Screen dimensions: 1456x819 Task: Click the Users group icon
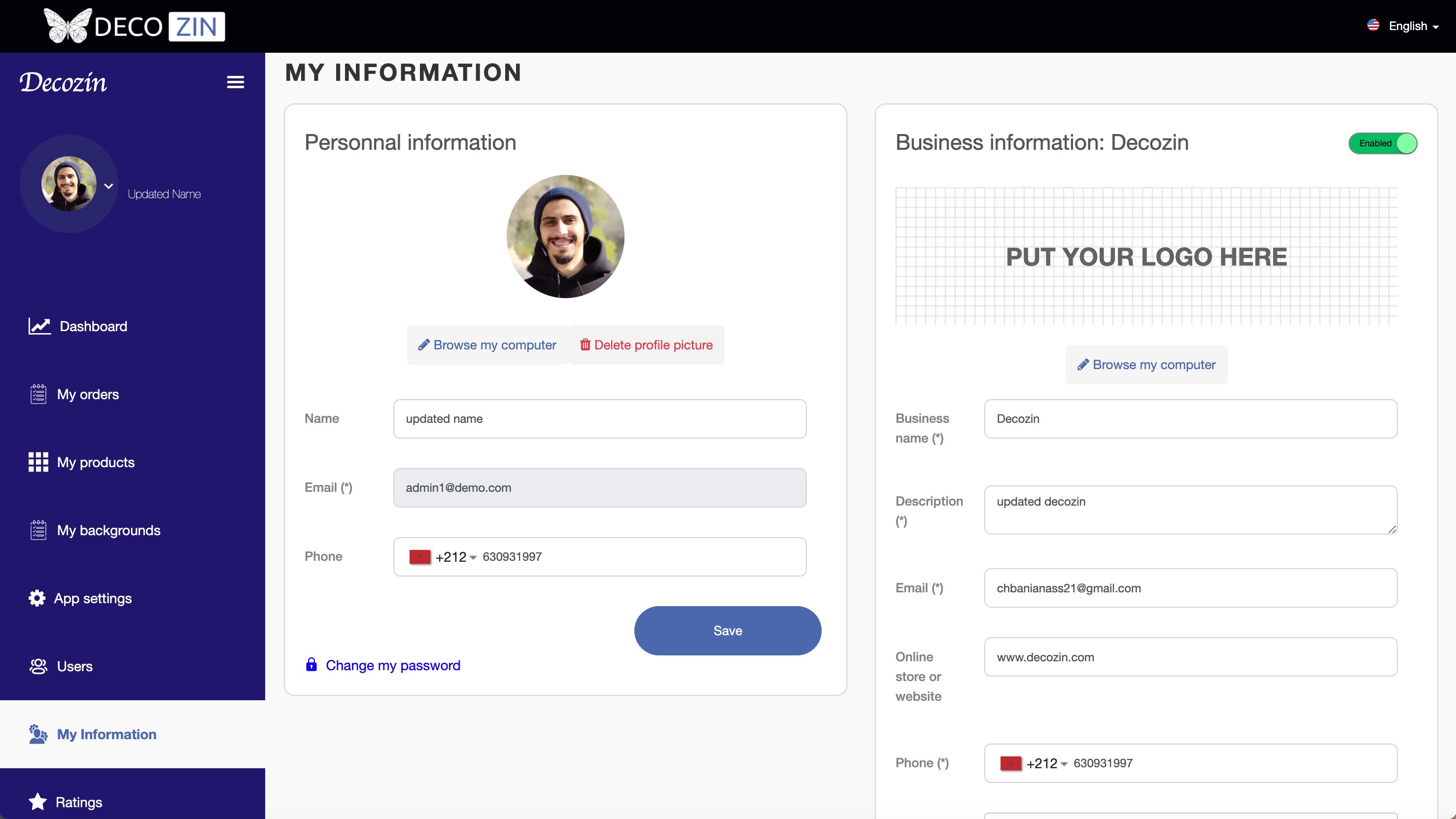pos(38,666)
